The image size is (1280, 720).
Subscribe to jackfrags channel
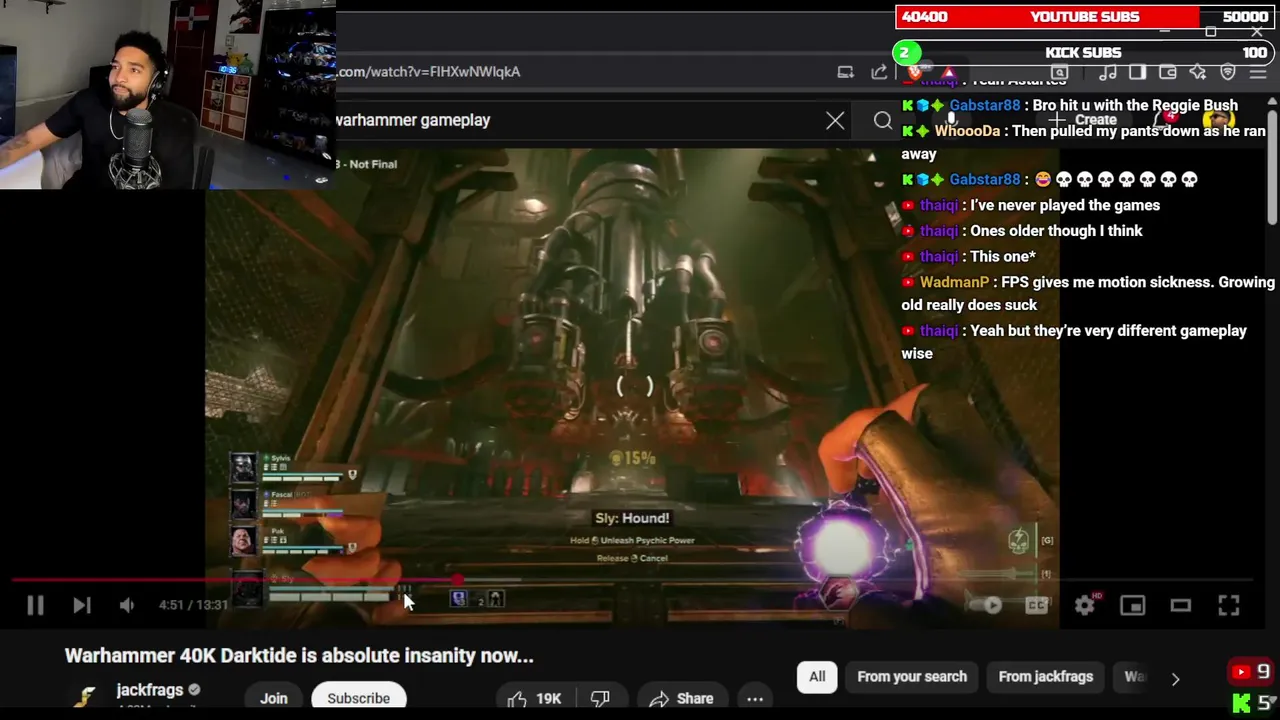pos(358,698)
